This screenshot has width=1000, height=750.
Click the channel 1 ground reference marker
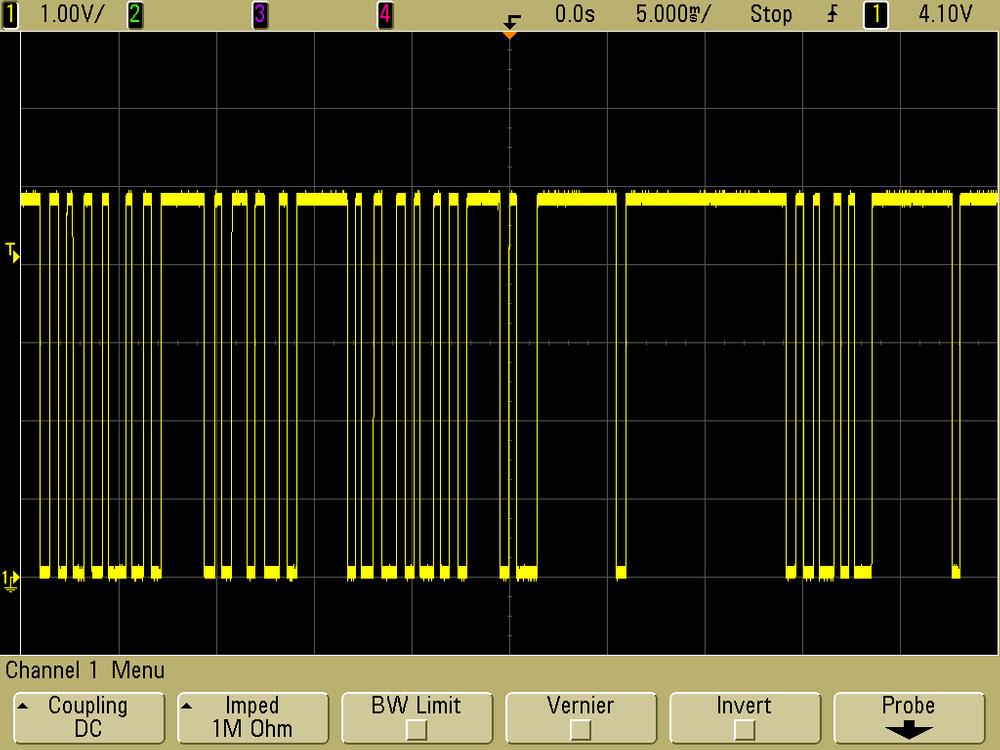[11, 578]
